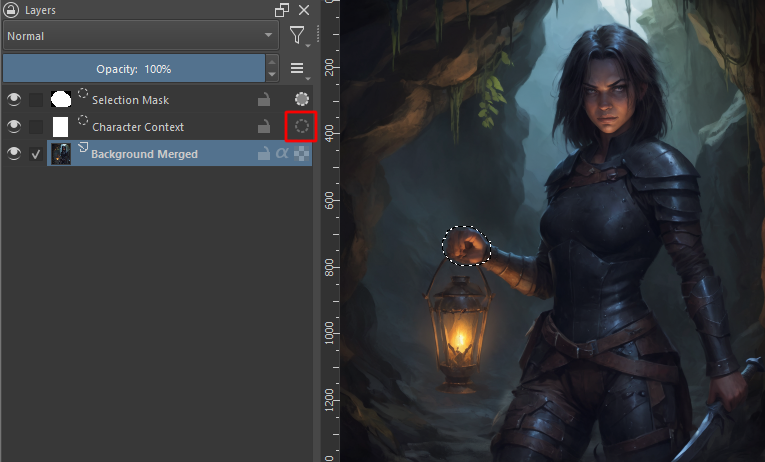Click the Opacity 100% slider bar
Viewport: 765px width, 462px height.
(x=133, y=69)
